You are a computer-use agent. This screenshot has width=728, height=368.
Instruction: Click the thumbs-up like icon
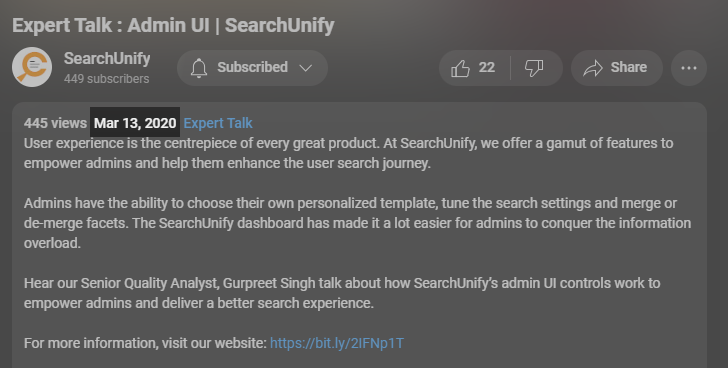click(460, 68)
